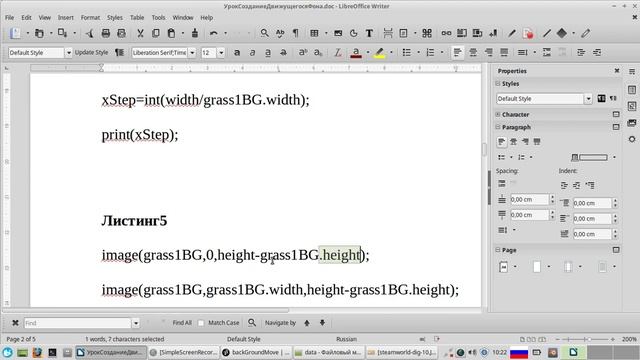The image size is (640, 360).
Task: Close the Find toolbar
Action: coord(15,323)
